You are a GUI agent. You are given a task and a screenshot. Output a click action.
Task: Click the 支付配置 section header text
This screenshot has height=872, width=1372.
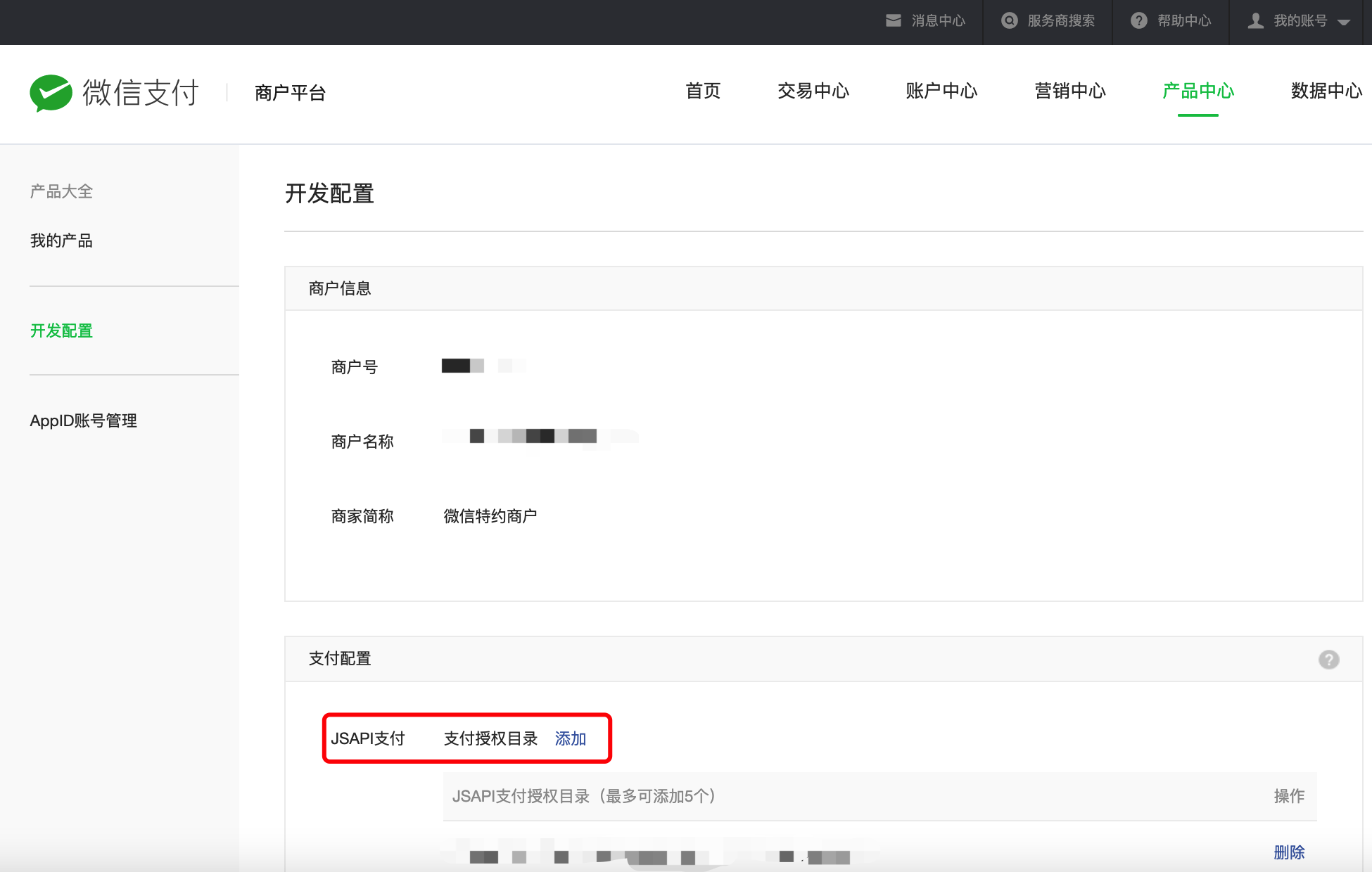(340, 658)
